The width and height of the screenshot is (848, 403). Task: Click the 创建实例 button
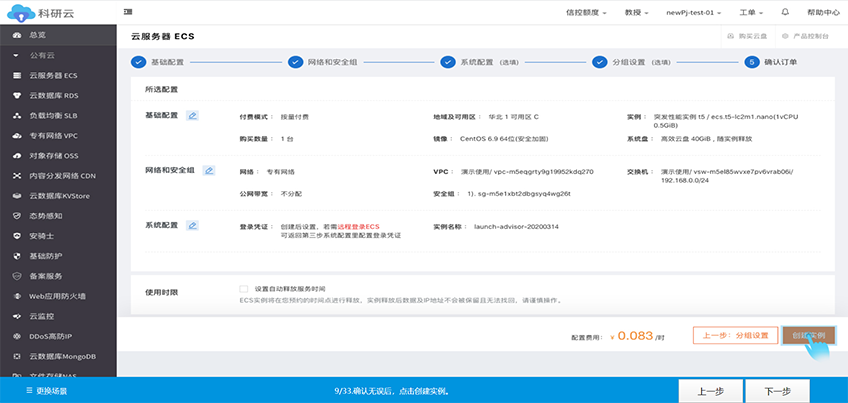[807, 336]
